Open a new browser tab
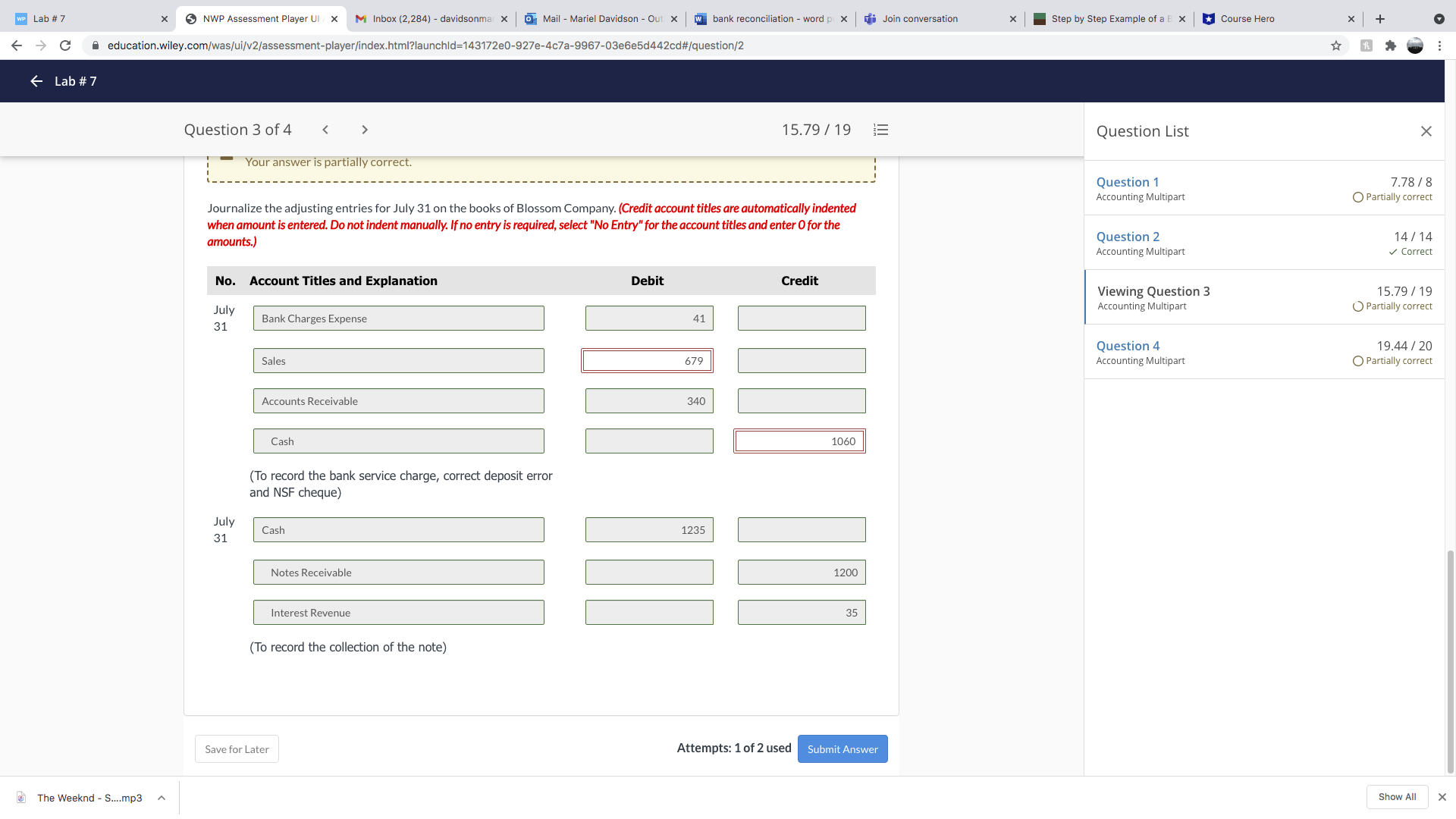This screenshot has height=819, width=1456. click(1380, 19)
